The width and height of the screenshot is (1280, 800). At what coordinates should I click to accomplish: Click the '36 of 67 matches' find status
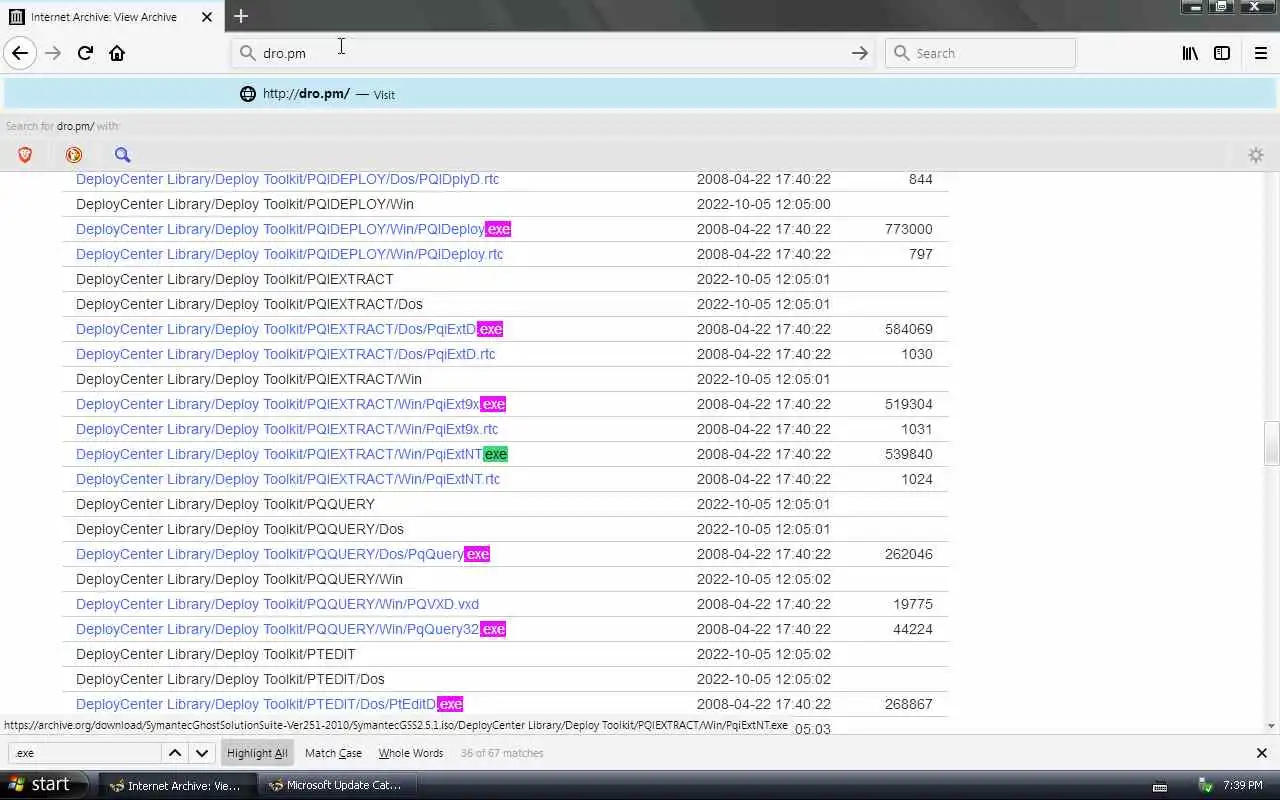502,753
